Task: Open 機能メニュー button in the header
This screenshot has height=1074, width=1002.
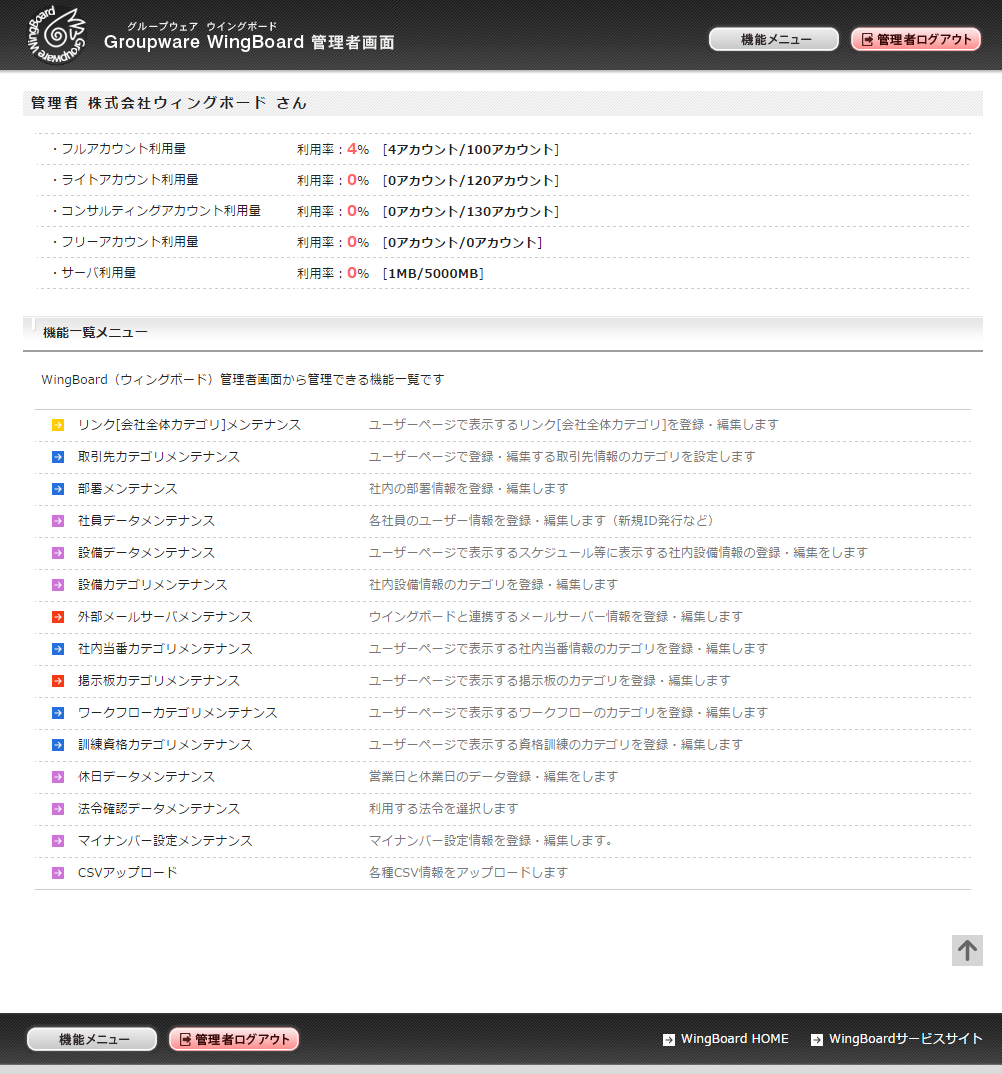Action: pos(774,39)
